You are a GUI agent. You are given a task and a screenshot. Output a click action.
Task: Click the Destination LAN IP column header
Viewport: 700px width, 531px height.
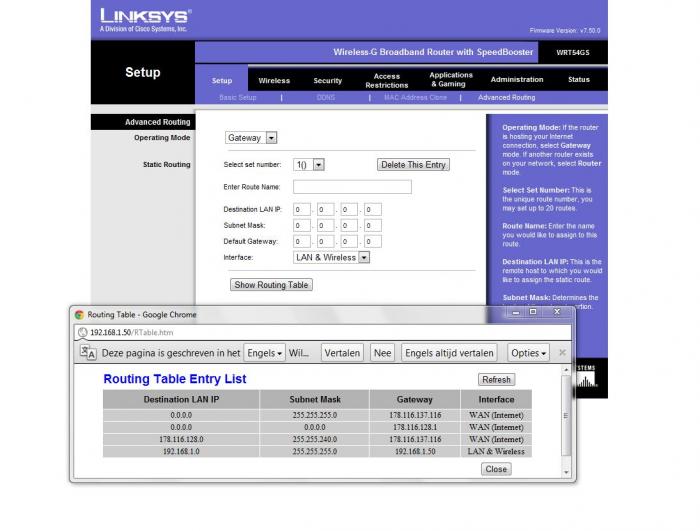pos(181,399)
